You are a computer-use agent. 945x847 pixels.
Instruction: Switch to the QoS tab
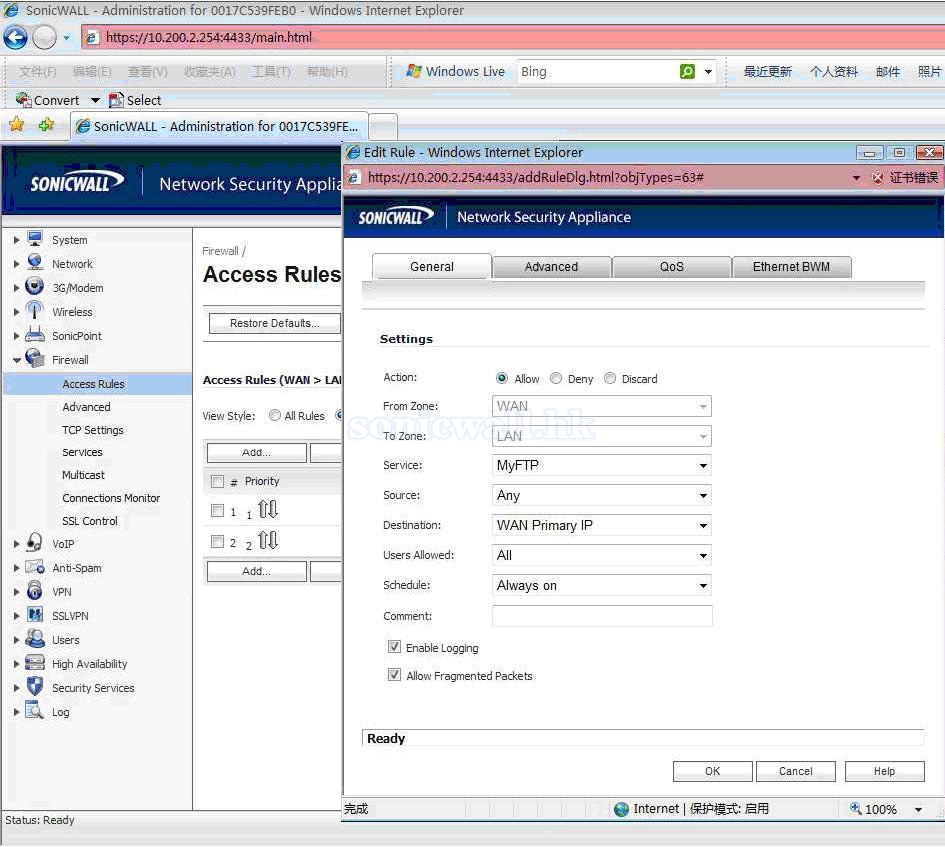[x=671, y=267]
